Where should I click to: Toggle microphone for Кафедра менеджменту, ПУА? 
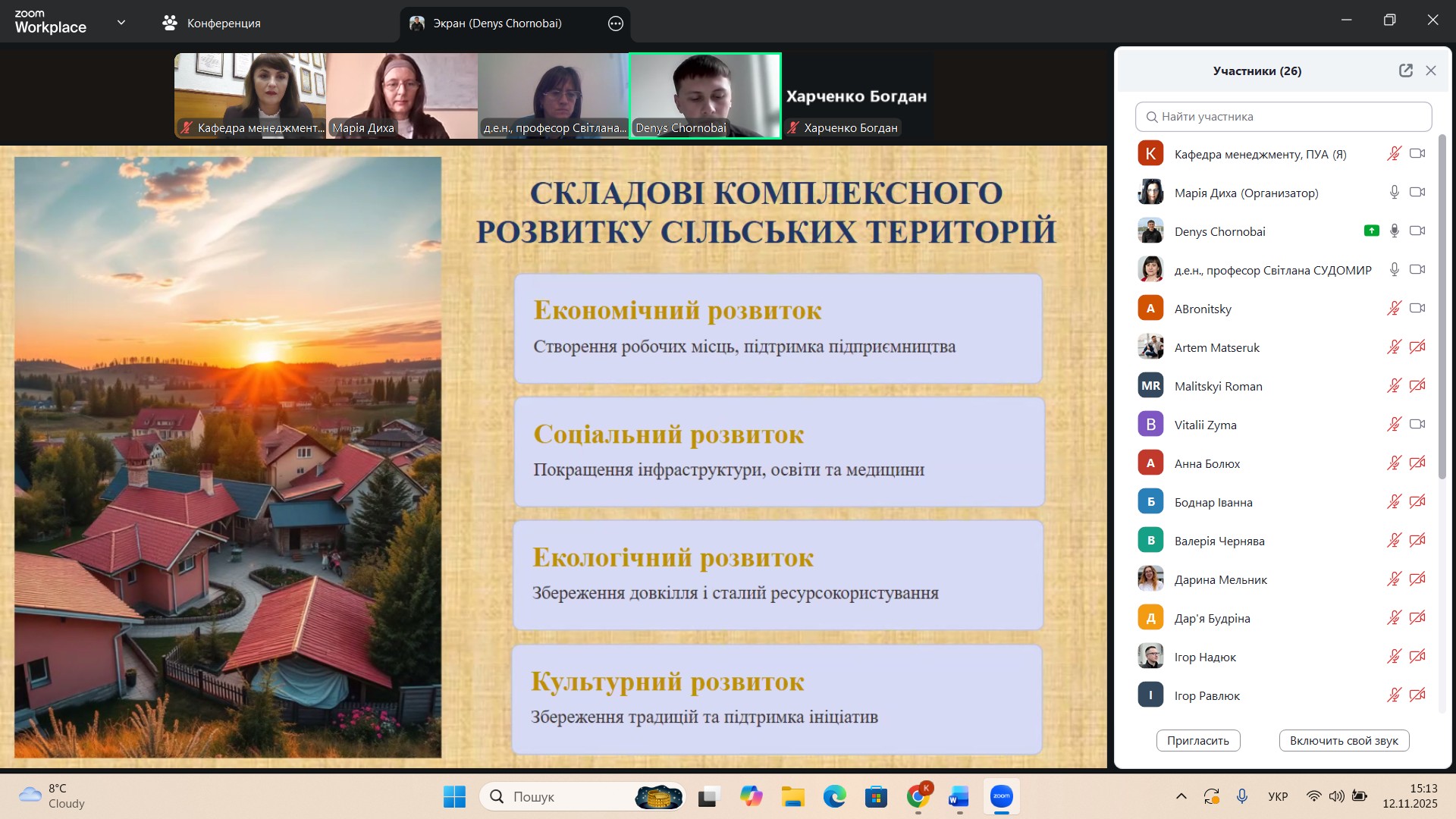pos(1394,154)
